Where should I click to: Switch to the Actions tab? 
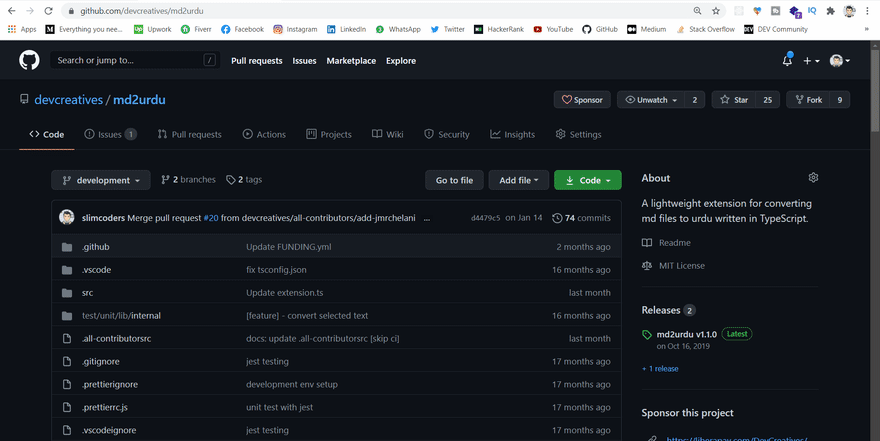(x=264, y=134)
